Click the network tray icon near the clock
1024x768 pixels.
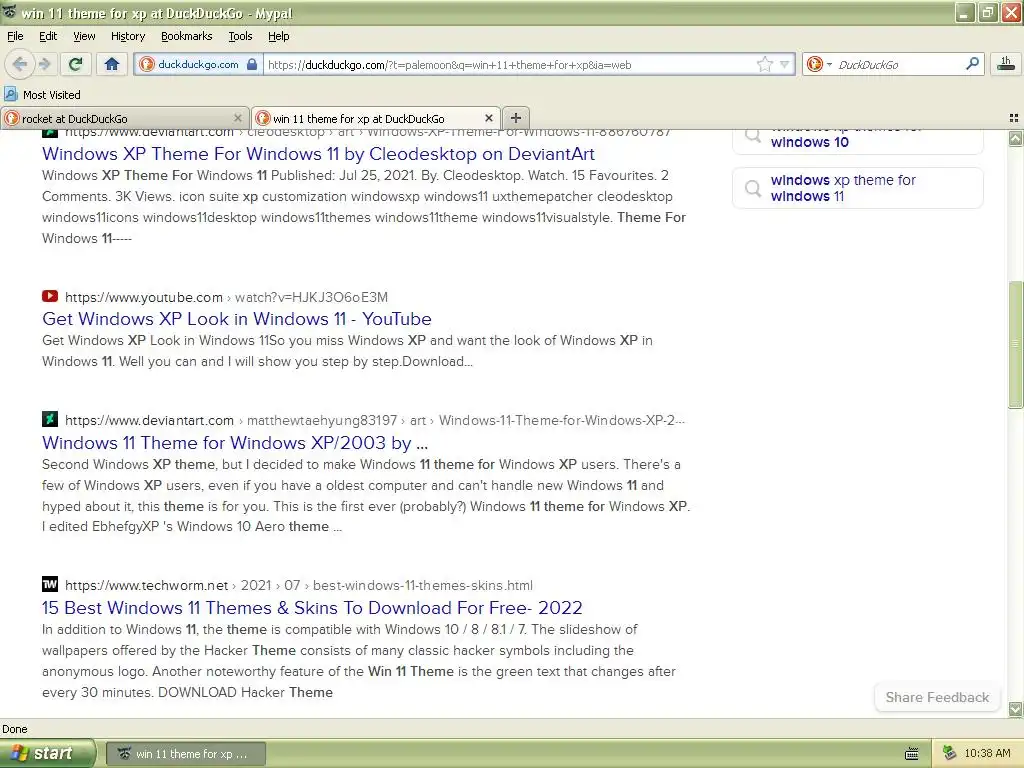click(950, 754)
